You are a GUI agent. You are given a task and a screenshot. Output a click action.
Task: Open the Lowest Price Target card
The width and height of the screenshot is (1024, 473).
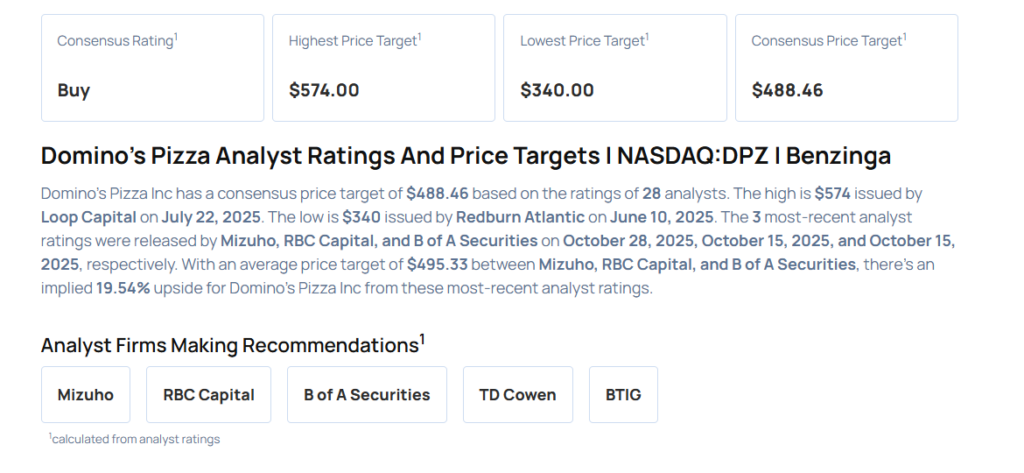tap(615, 67)
